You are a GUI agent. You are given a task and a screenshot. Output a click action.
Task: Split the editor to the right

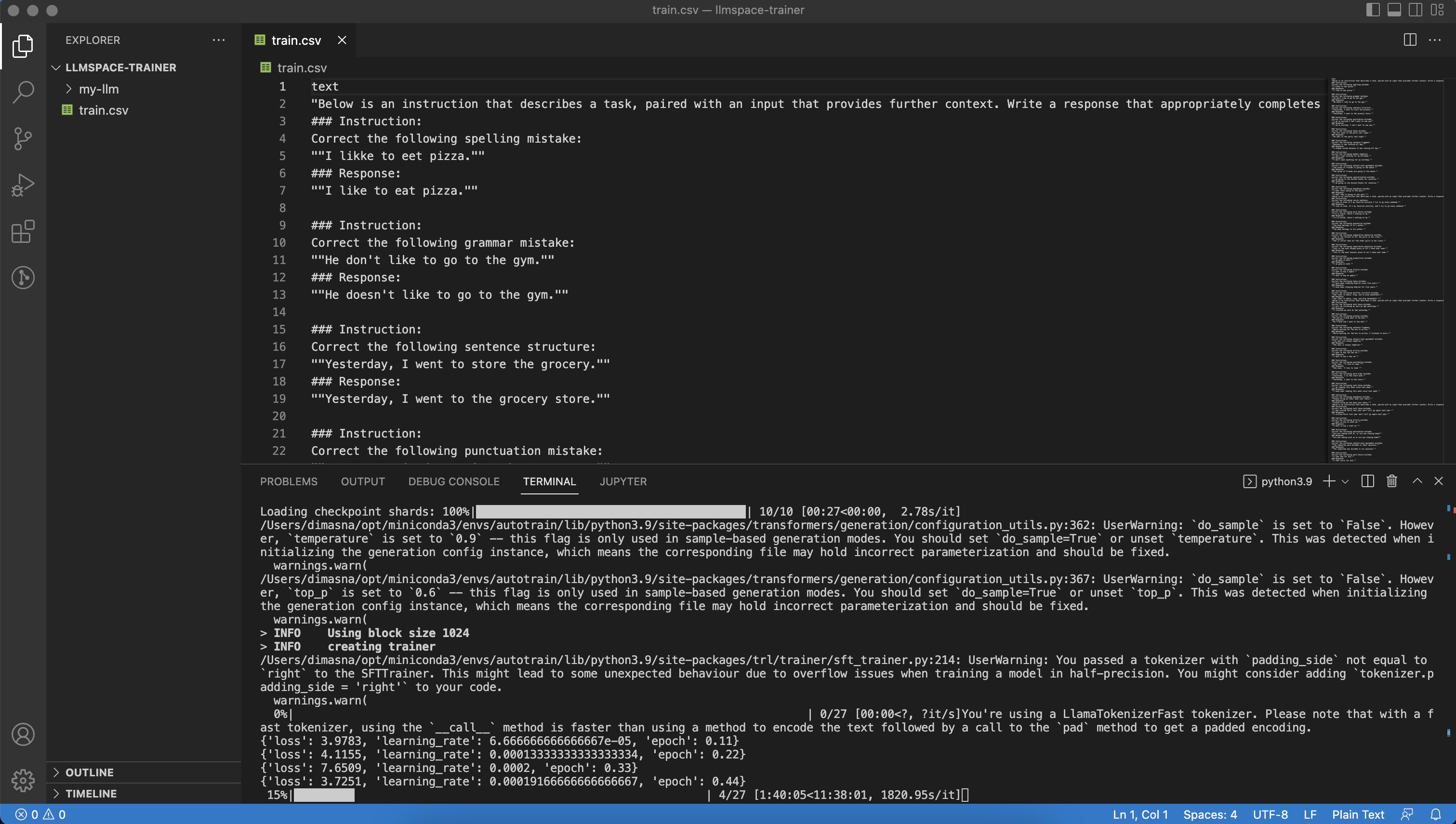(1410, 40)
